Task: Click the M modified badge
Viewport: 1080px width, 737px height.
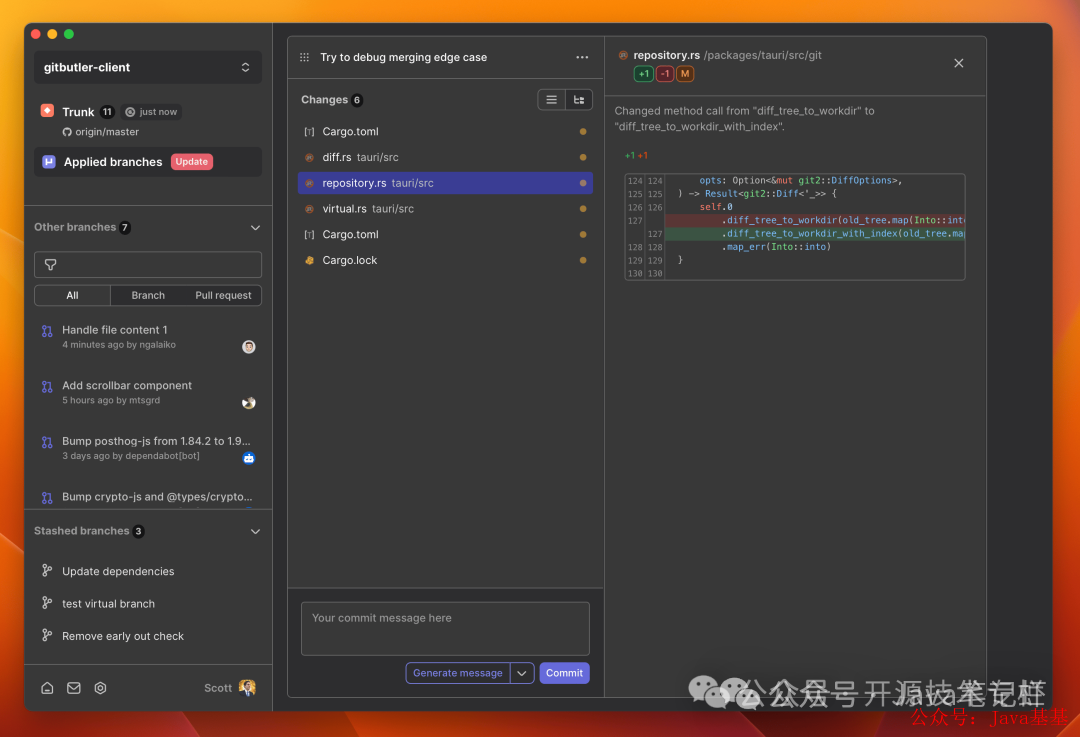Action: (685, 74)
